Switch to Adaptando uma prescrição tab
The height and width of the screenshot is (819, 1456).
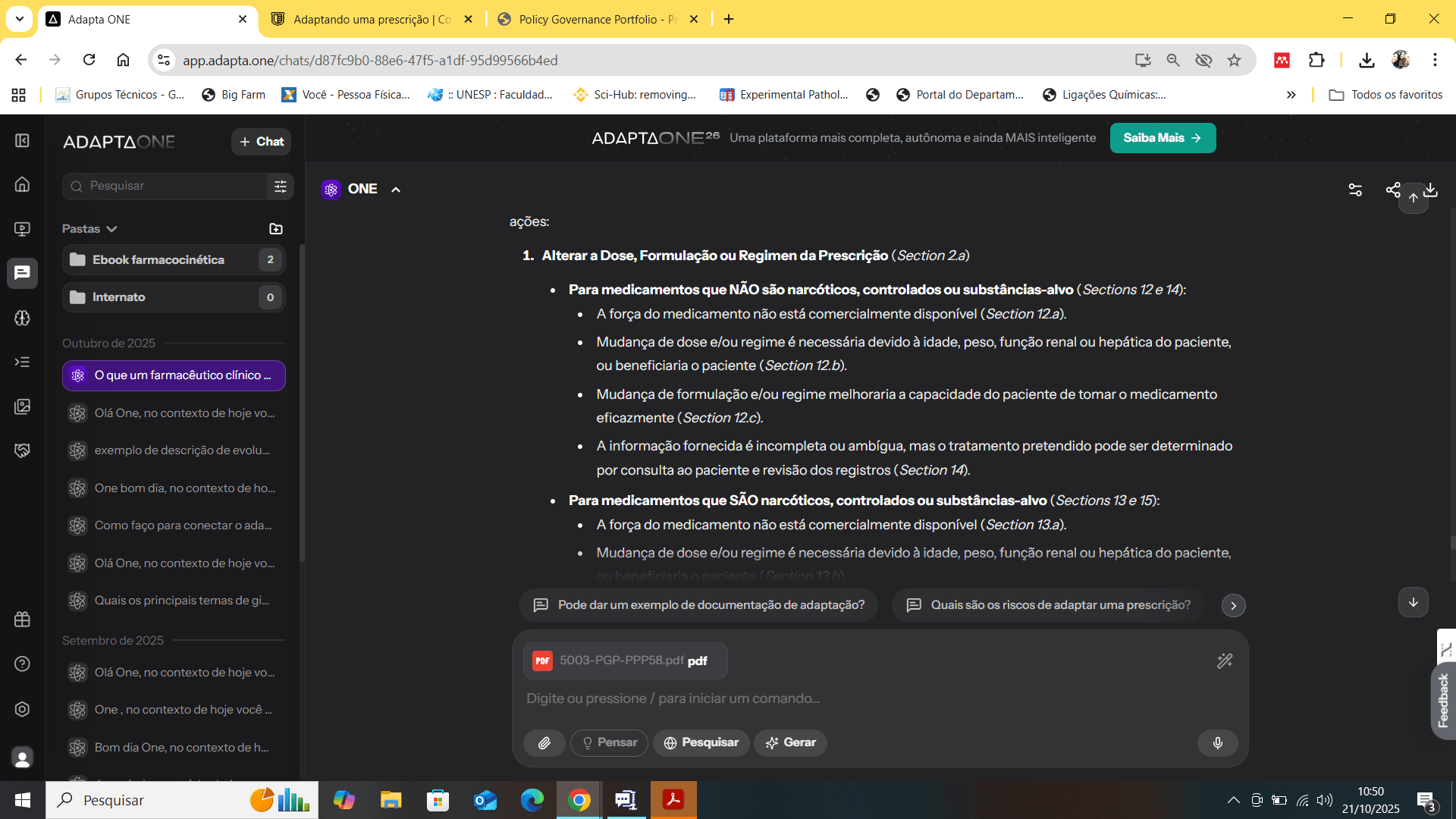[372, 19]
